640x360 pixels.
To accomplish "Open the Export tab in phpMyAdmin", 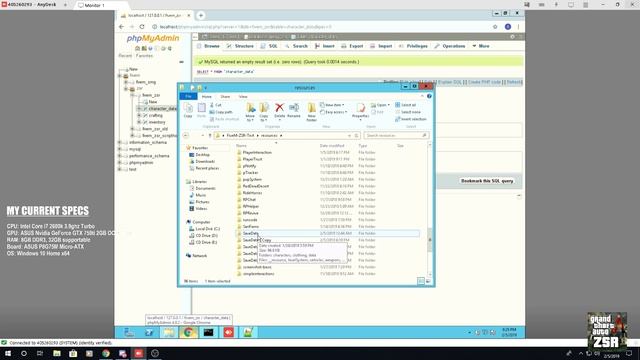I will point(352,46).
